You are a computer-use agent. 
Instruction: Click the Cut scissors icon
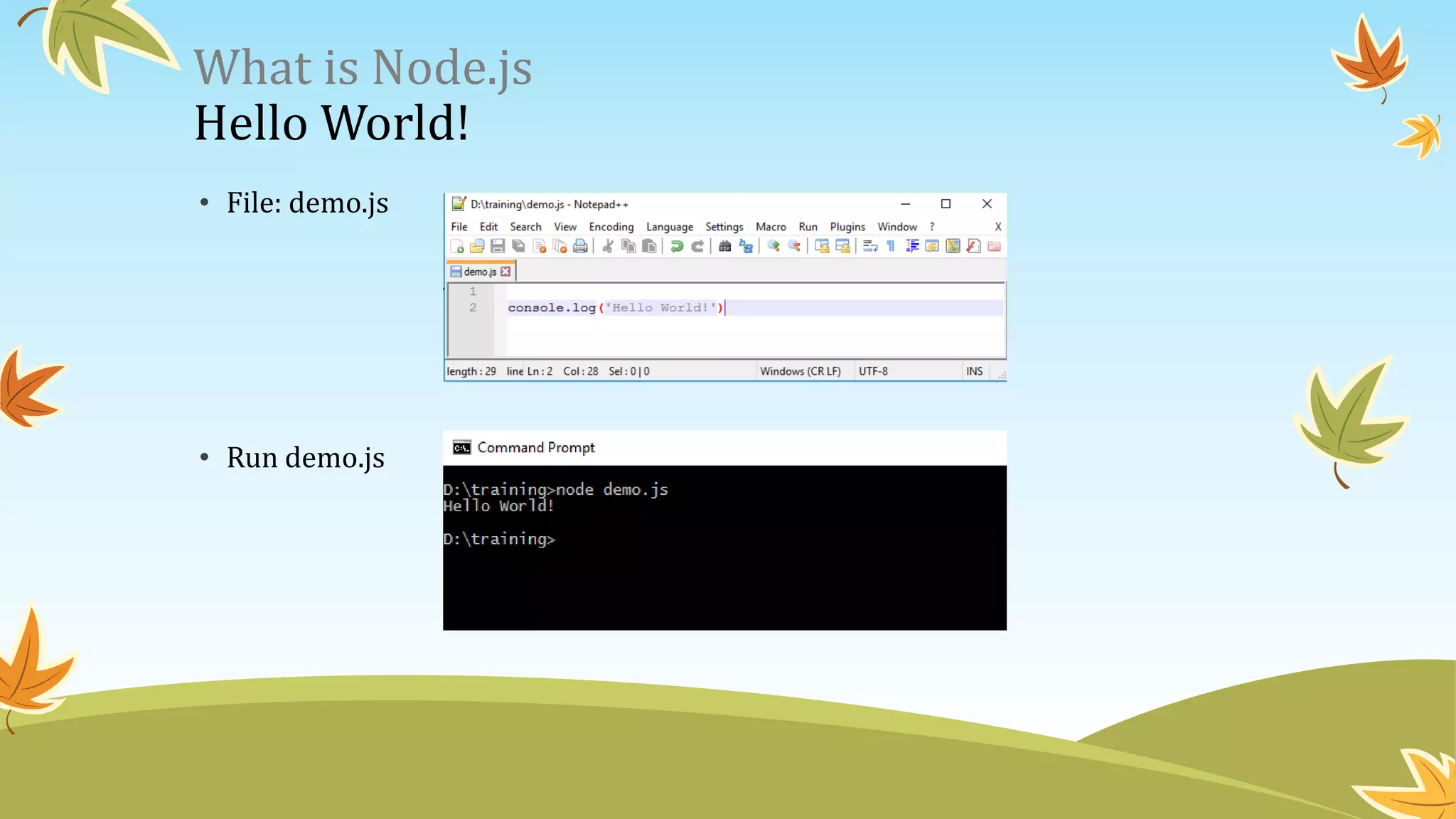point(608,247)
